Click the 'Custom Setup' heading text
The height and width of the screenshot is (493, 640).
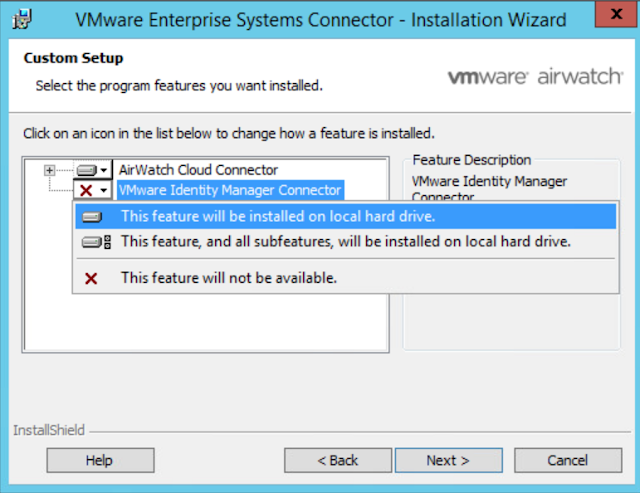pyautogui.click(x=73, y=58)
